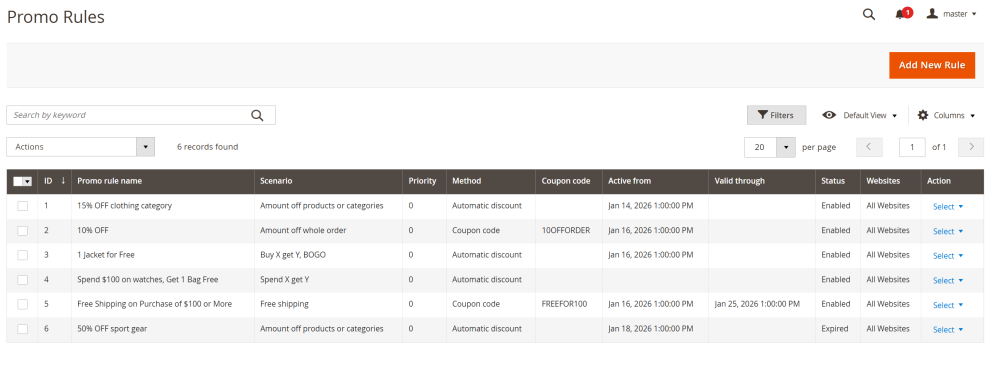This screenshot has height=368, width=1000.
Task: Open the Default View bookmark dropdown
Action: [860, 115]
